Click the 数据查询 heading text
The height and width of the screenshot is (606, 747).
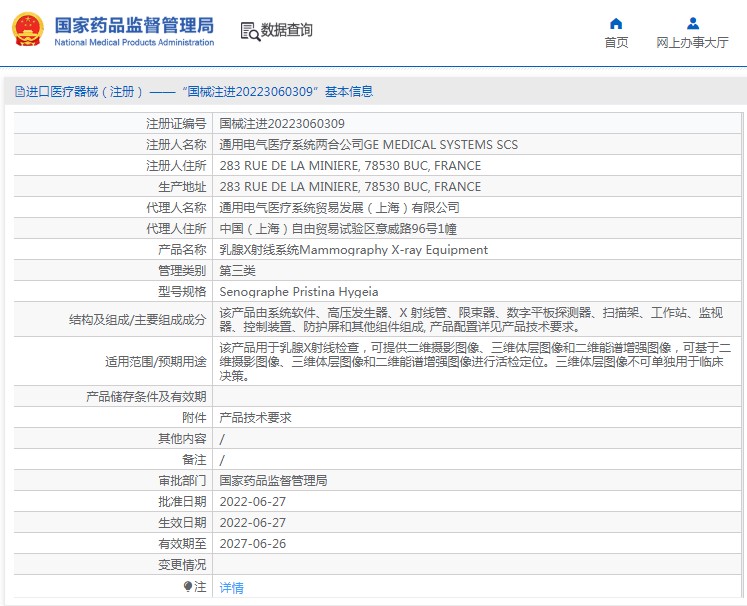286,30
